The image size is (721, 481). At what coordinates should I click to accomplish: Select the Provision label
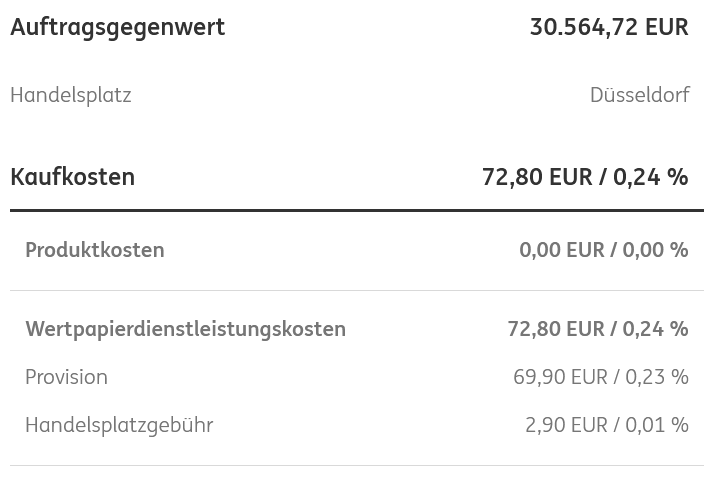[x=66, y=377]
